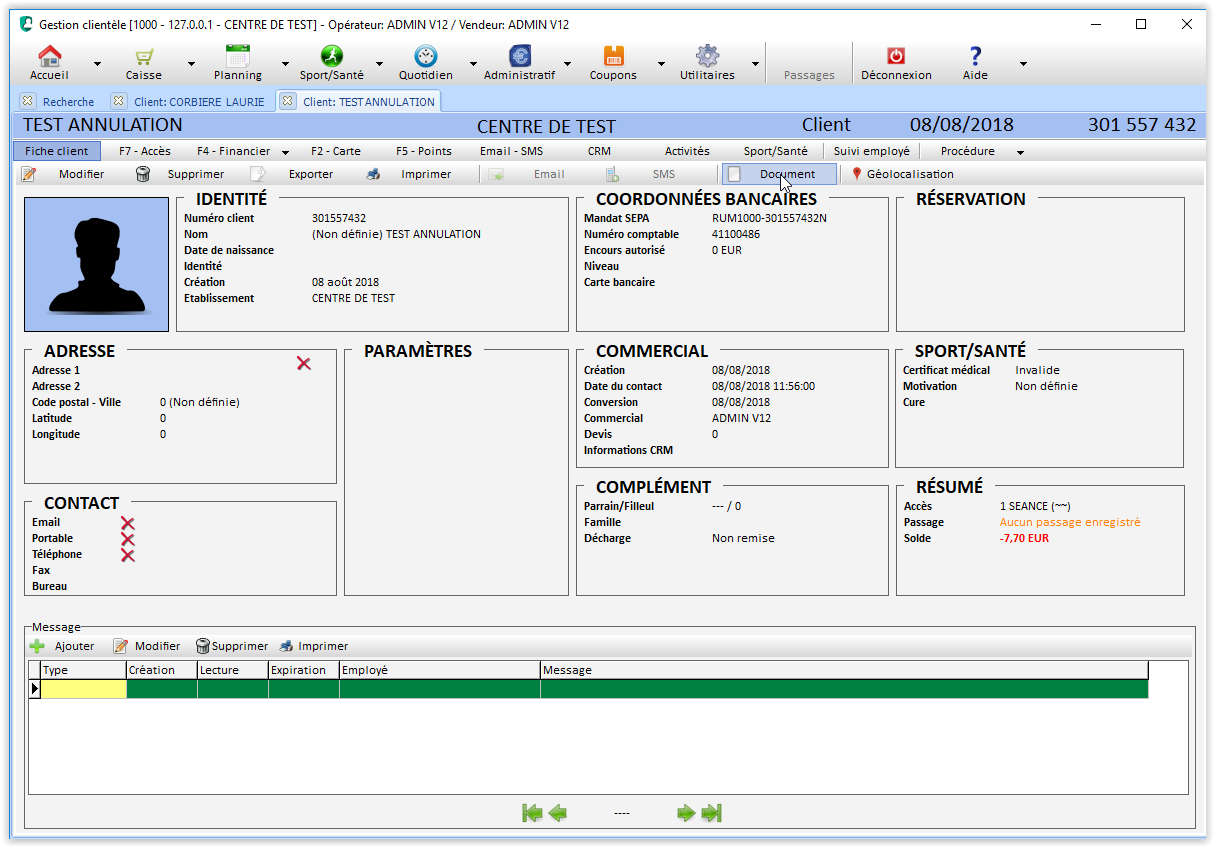Image resolution: width=1214 pixels, height=847 pixels.
Task: Select the Sport/Santé runner icon
Action: [331, 57]
